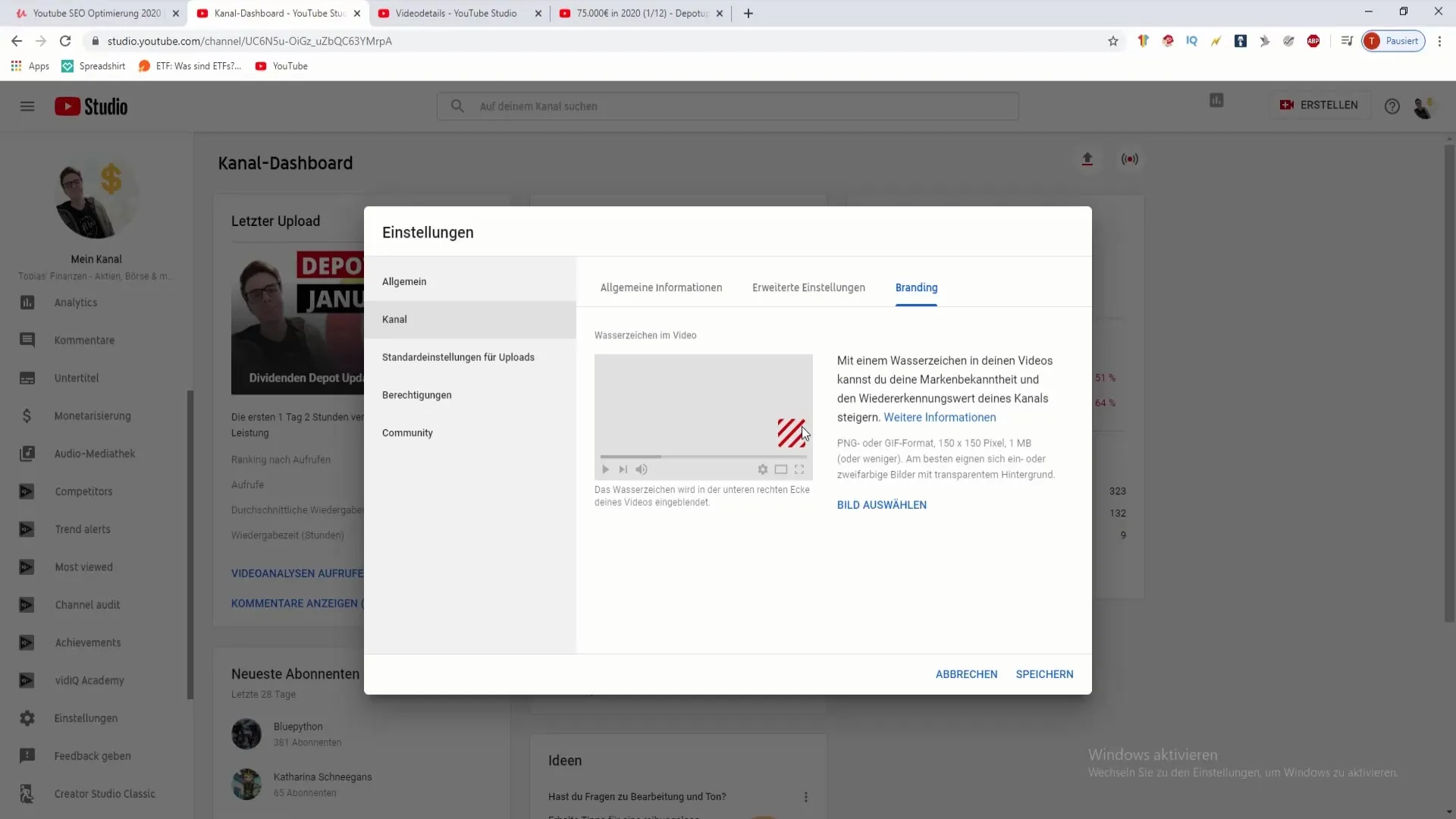This screenshot has width=1456, height=819.
Task: Click the settings gear in watermark preview
Action: 763,469
